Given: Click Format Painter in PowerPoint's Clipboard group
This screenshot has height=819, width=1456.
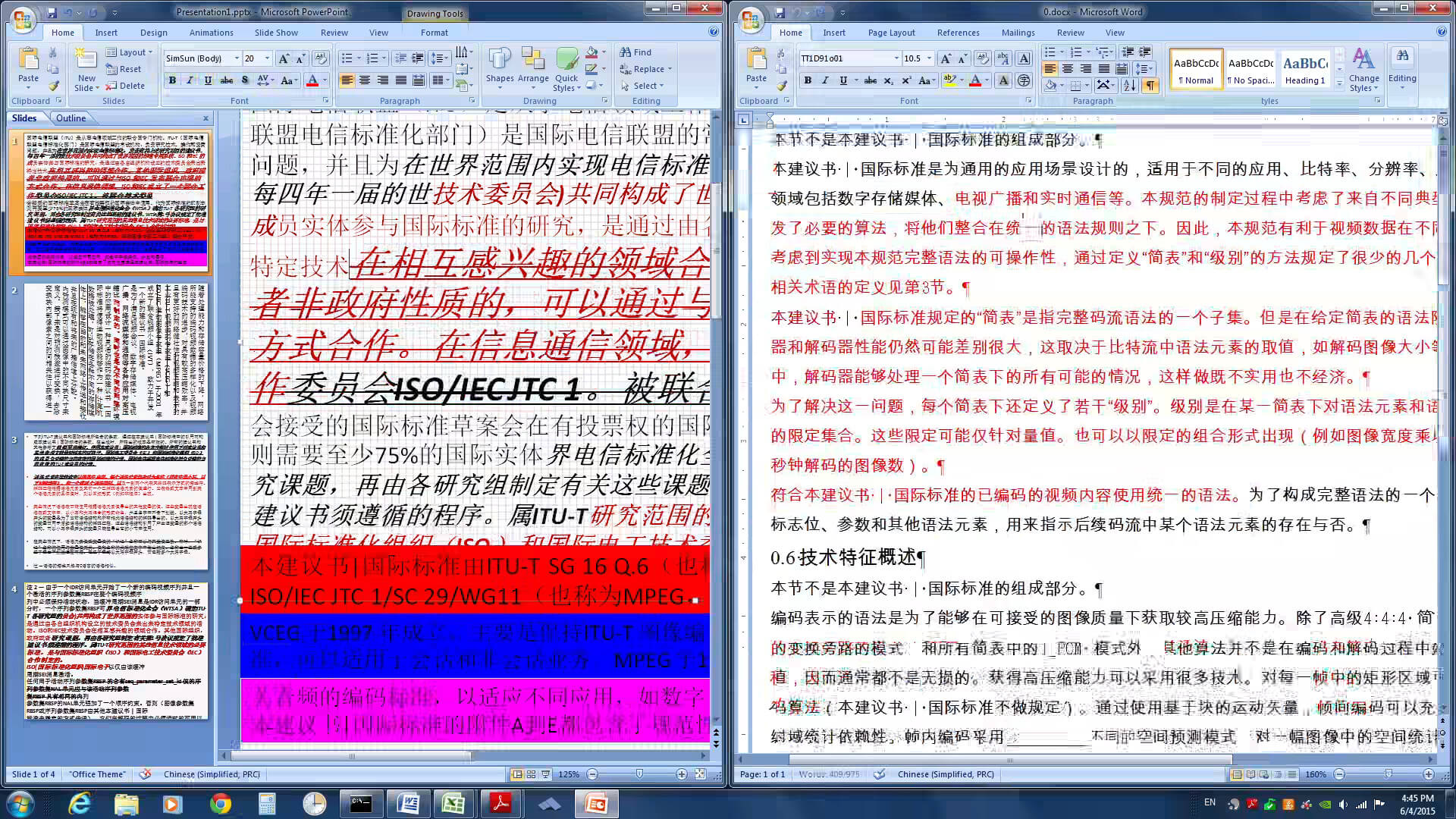Looking at the screenshot, I should (x=53, y=86).
